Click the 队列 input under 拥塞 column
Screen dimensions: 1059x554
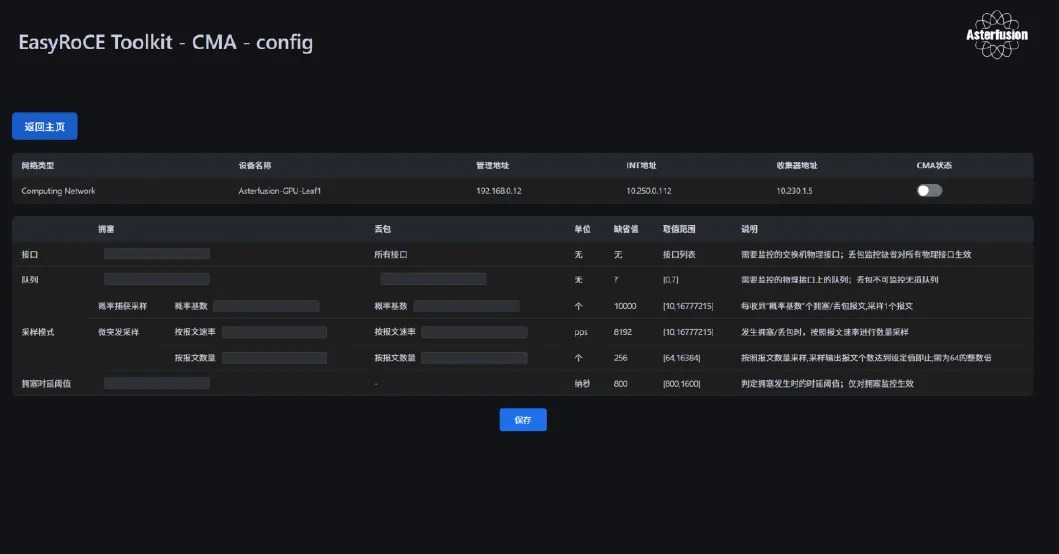click(157, 279)
